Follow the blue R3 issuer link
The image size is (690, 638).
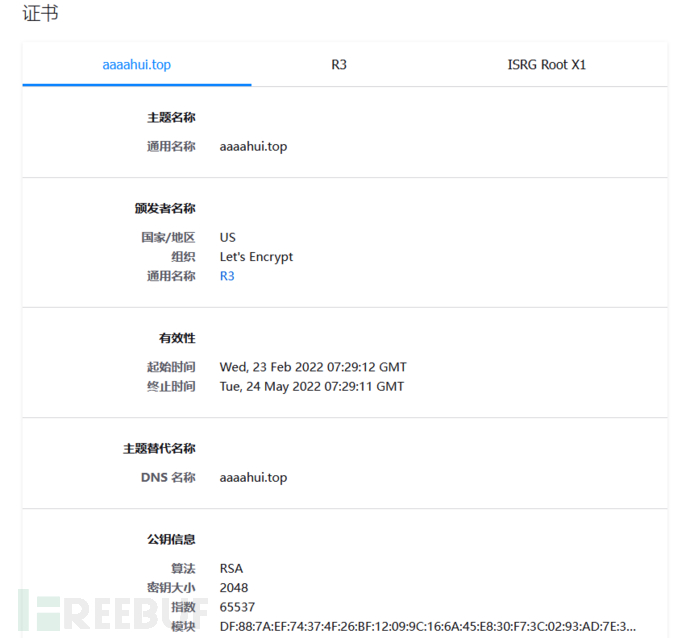(x=227, y=276)
